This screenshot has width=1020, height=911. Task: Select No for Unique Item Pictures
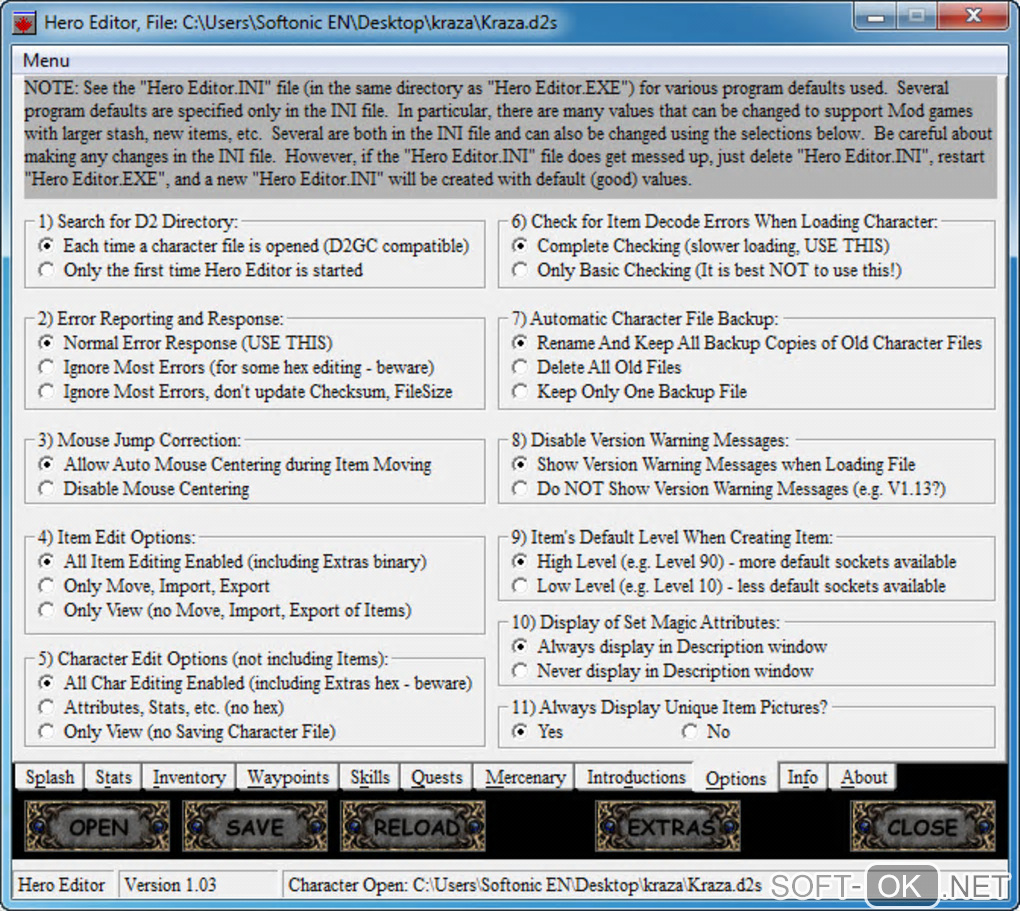(x=706, y=731)
